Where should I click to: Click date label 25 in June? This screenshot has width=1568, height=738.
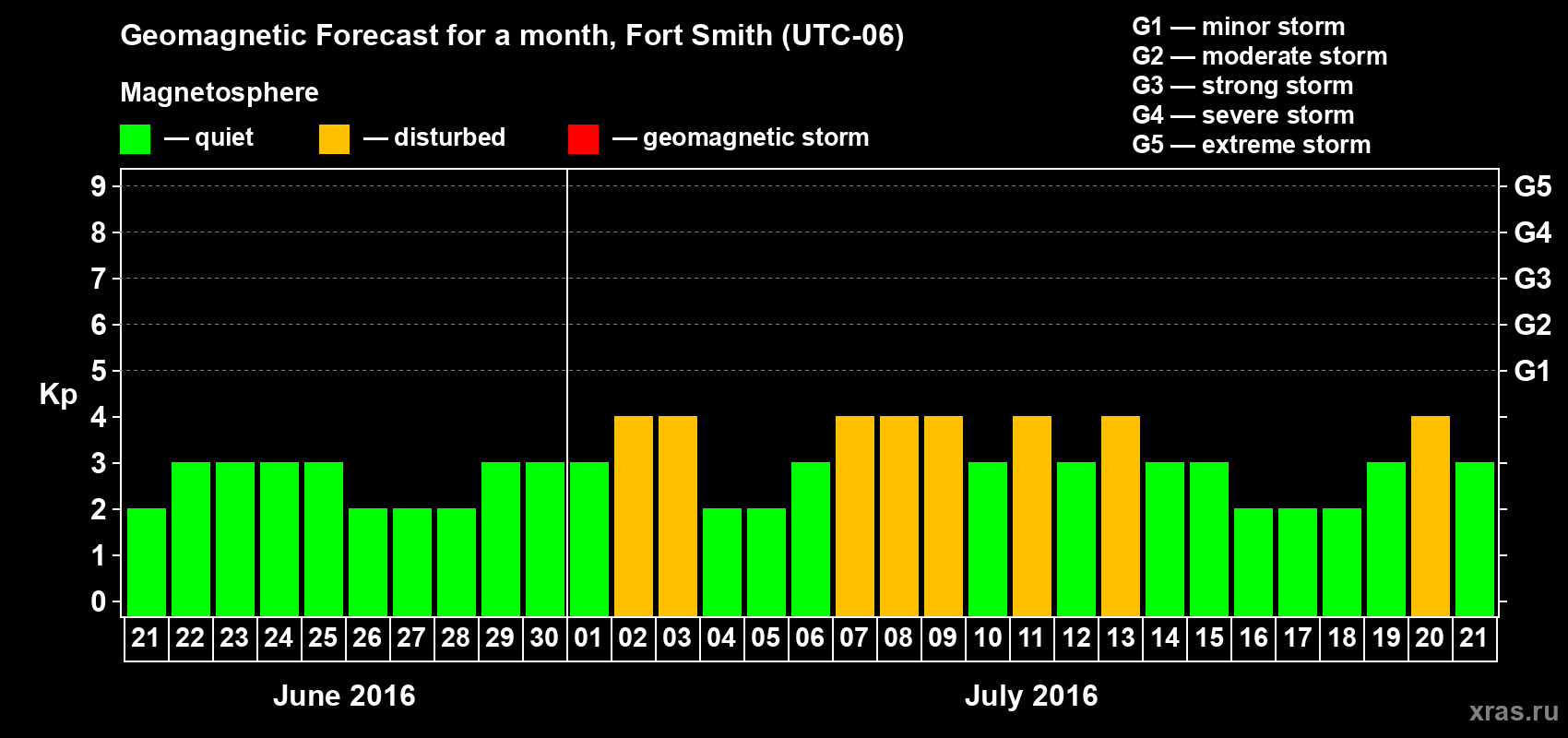[x=323, y=637]
